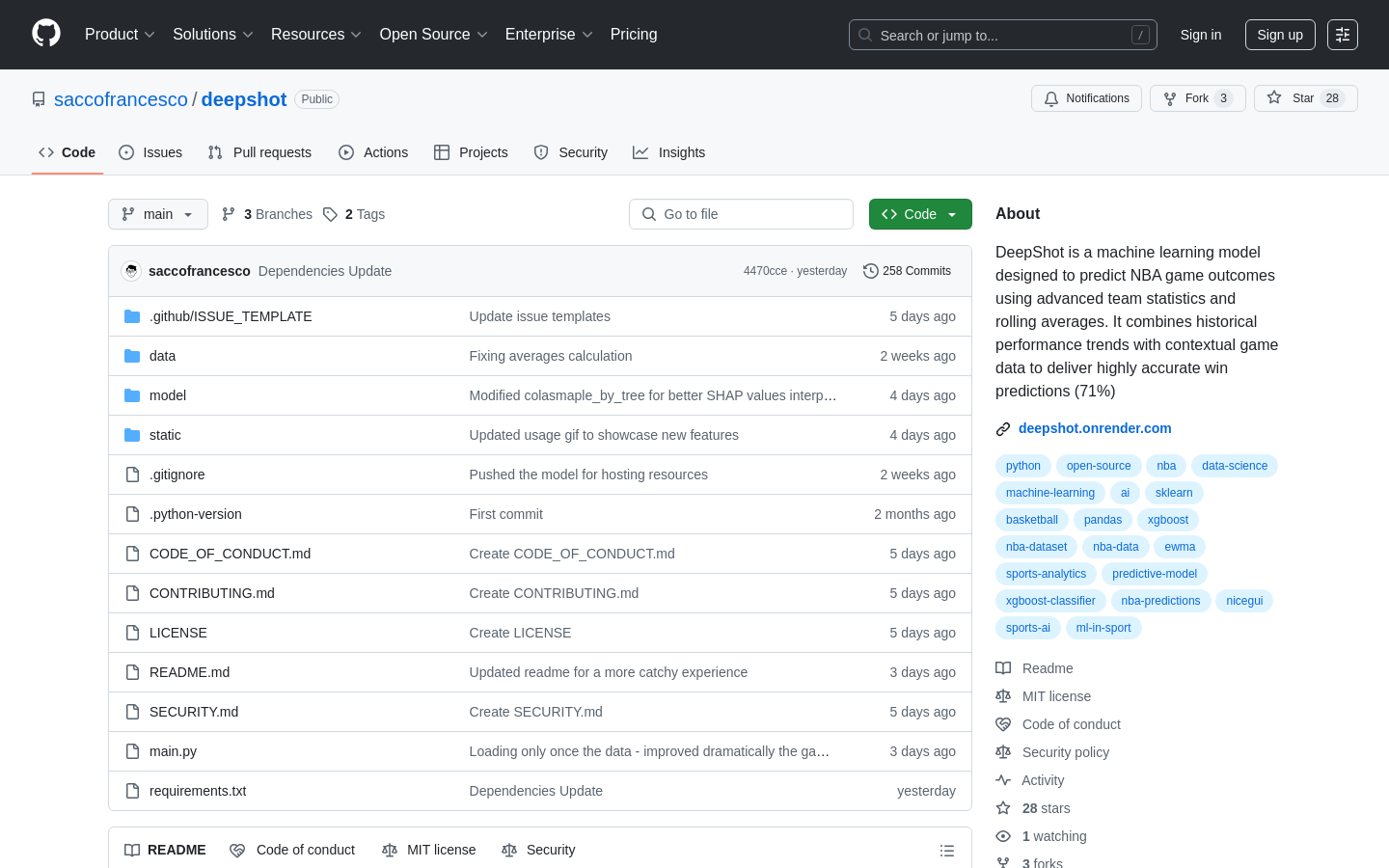
Task: Click the link icon beside deepshot.onrender.com
Action: click(x=1003, y=429)
